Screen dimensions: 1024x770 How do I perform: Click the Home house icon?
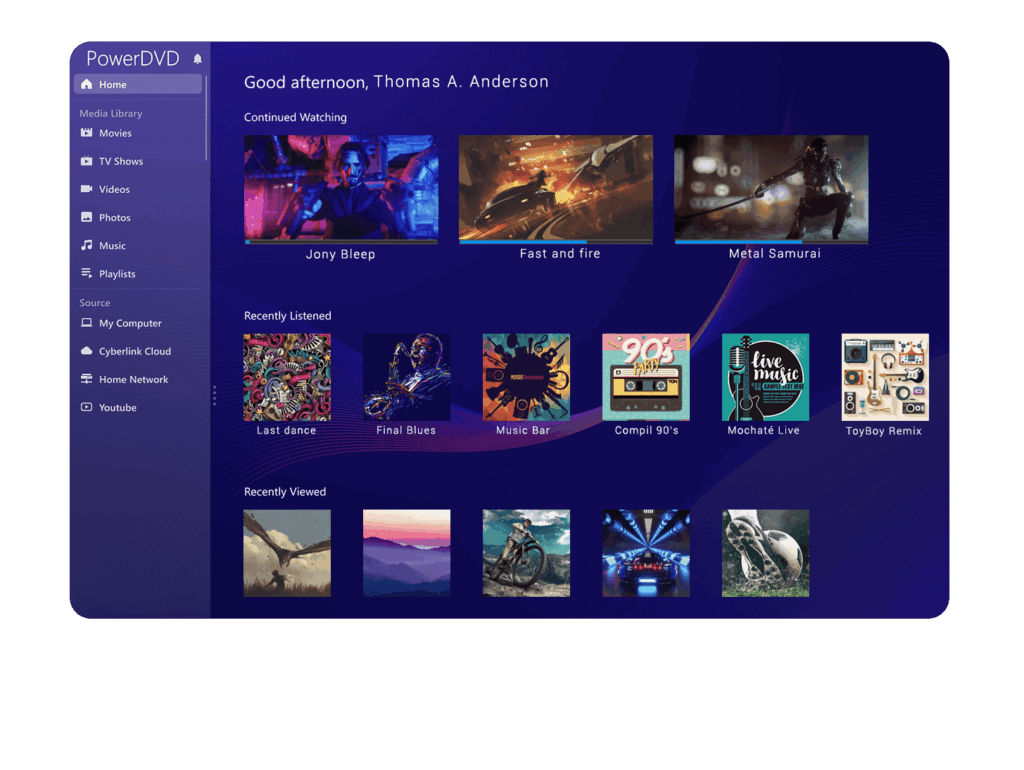point(86,84)
